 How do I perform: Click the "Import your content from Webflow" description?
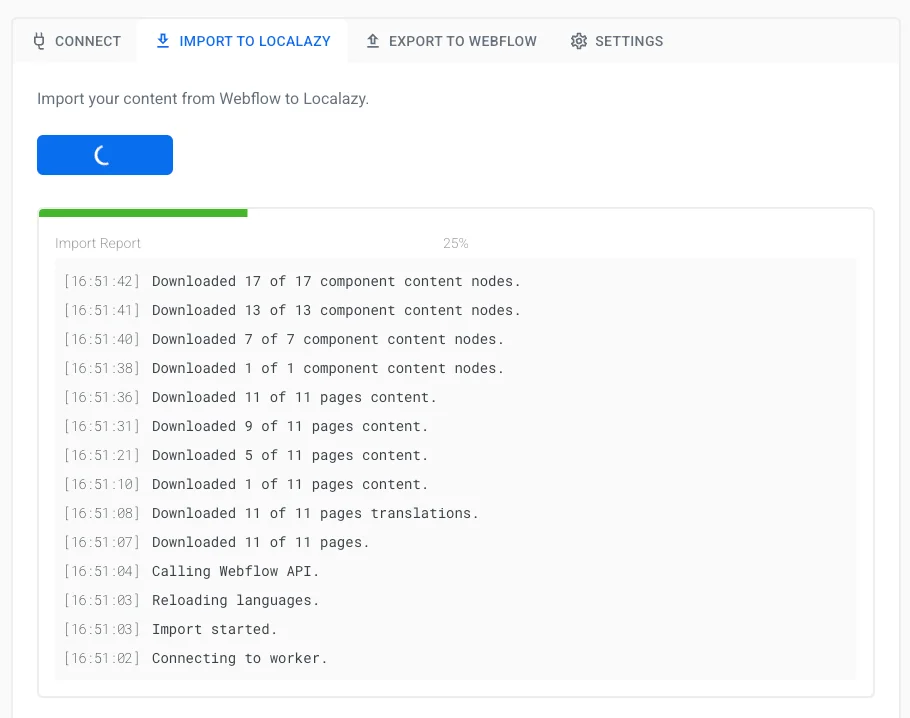tap(203, 99)
